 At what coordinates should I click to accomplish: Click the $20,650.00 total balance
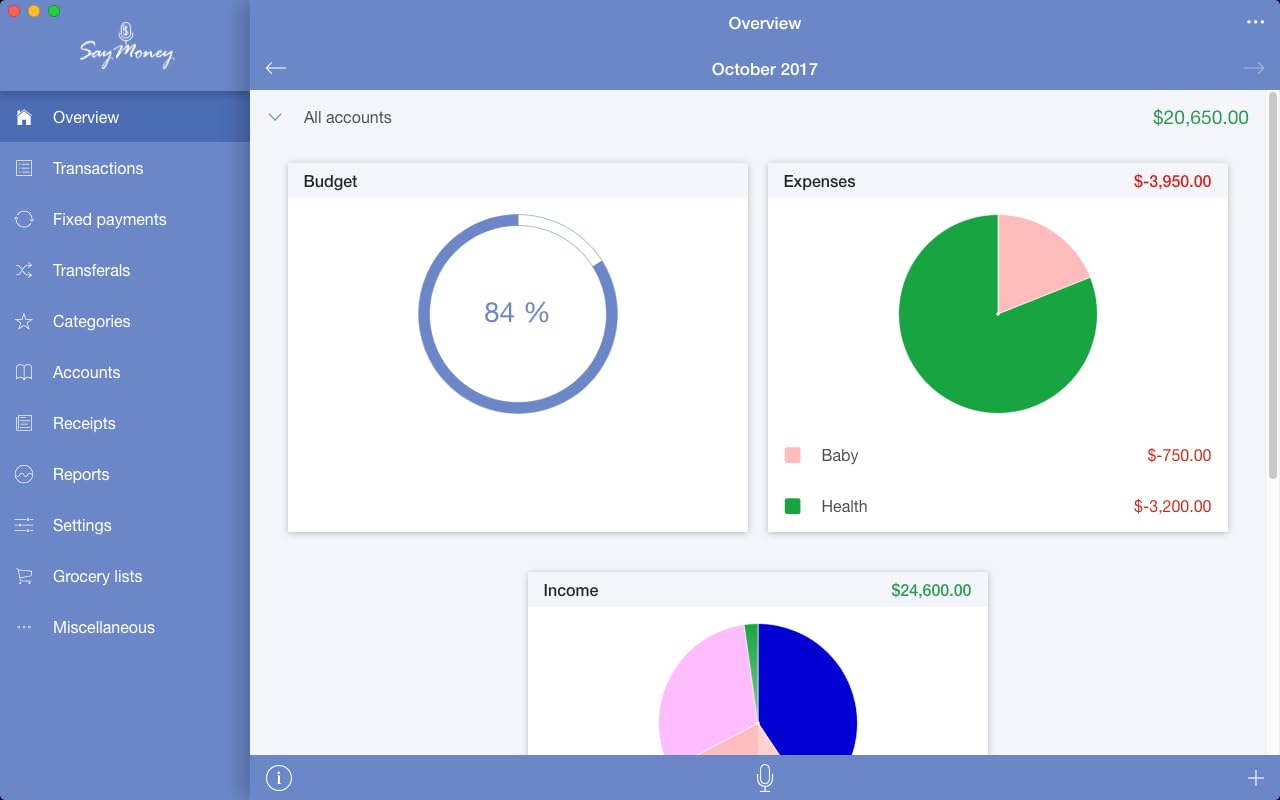coord(1201,117)
